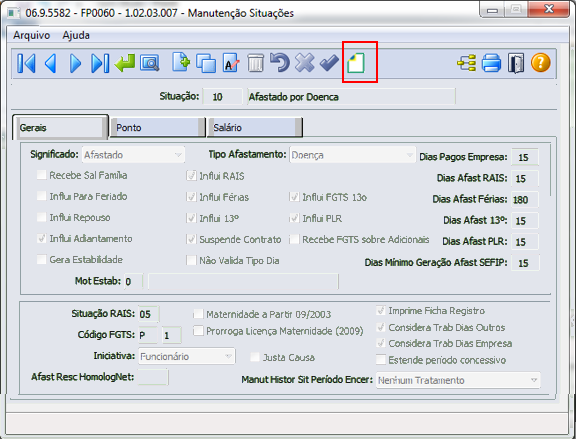Switch to the Salário tab
Screen dimensions: 577x439
(x=255, y=127)
